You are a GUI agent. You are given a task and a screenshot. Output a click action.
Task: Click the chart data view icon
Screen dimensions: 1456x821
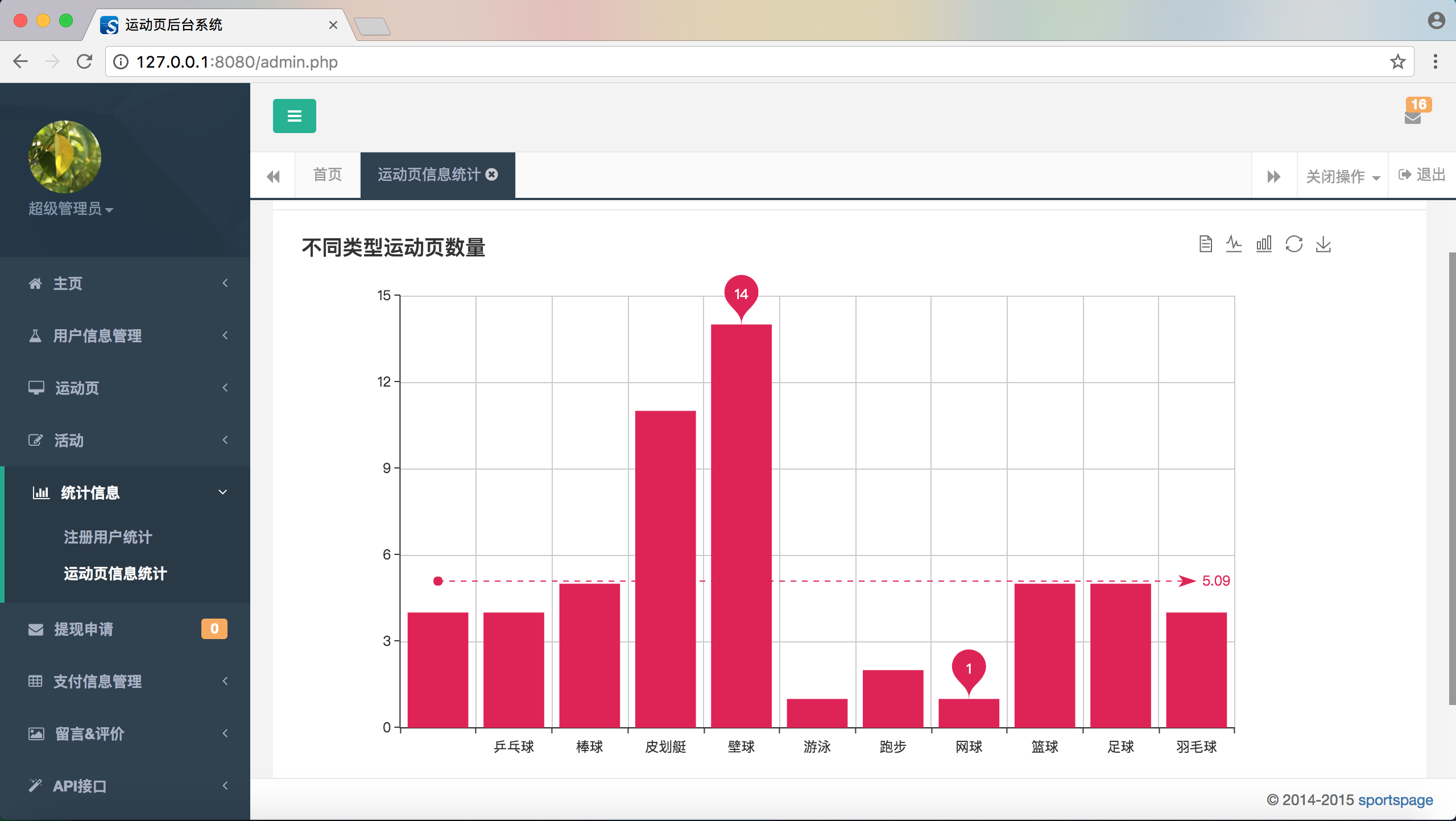click(x=1205, y=244)
